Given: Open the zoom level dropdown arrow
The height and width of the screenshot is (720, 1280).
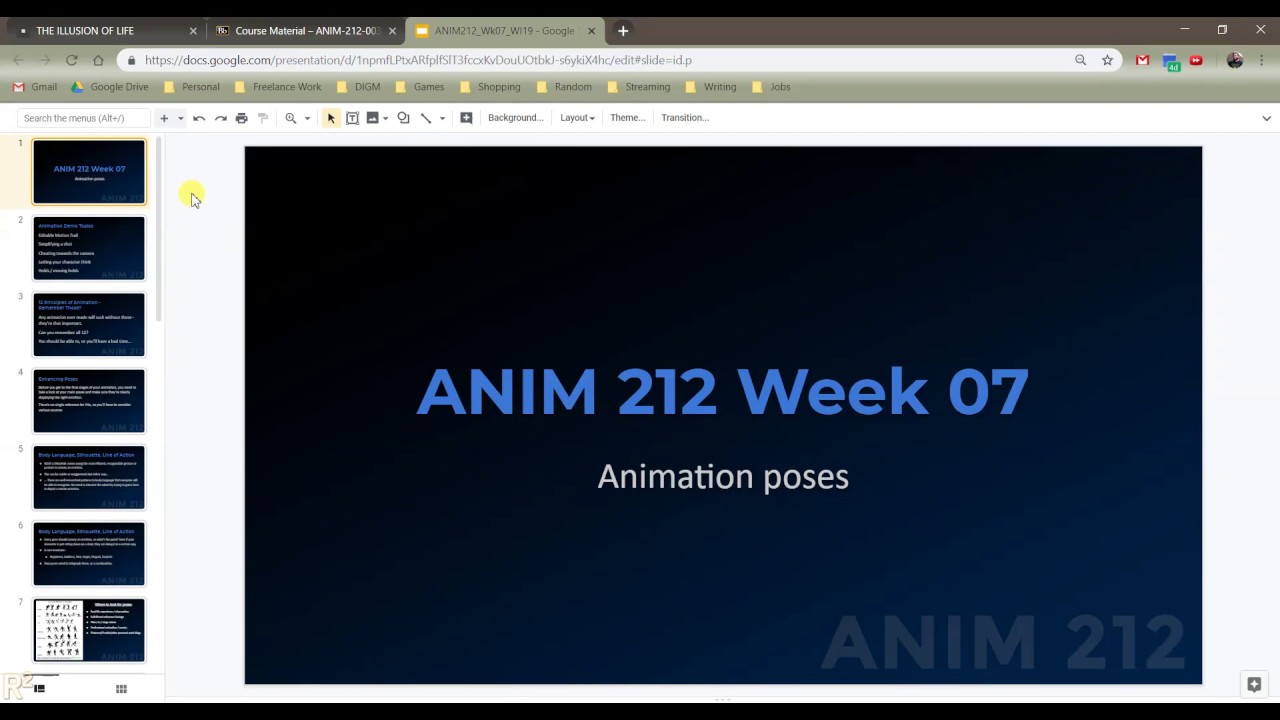Looking at the screenshot, I should click(x=307, y=118).
